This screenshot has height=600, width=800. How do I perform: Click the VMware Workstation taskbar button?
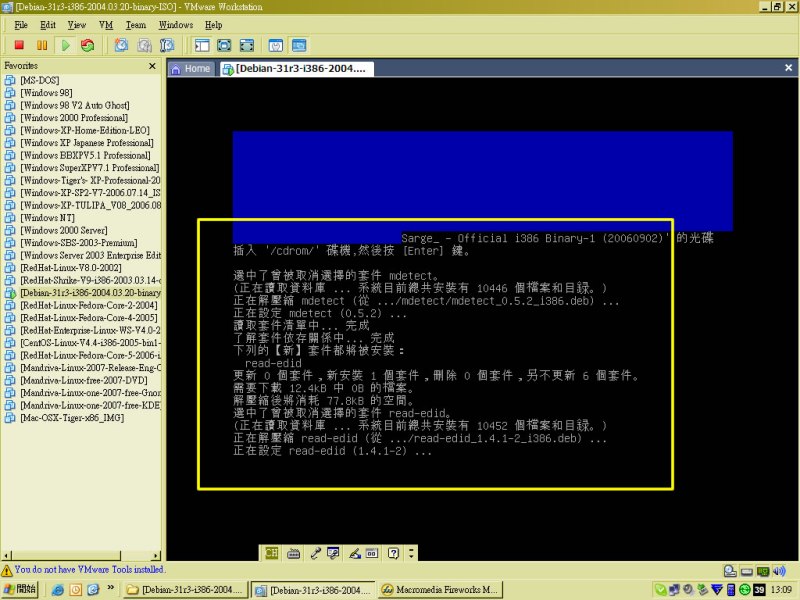[x=313, y=590]
